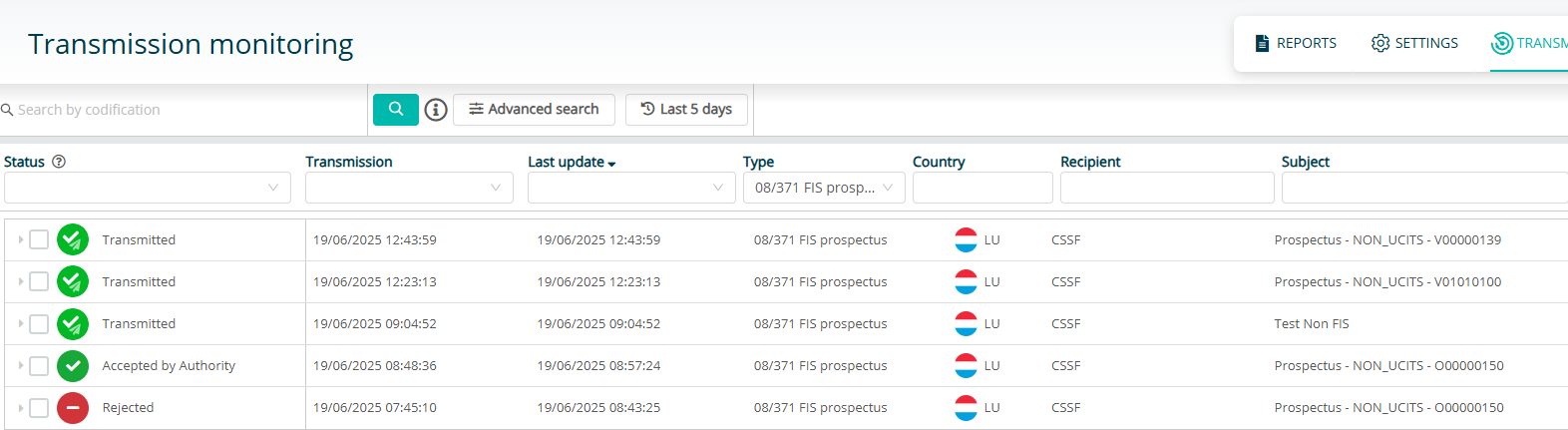Click the Transmitted icon for the 12:43:59 row
Image resolution: width=1568 pixels, height=430 pixels.
pyautogui.click(x=73, y=240)
